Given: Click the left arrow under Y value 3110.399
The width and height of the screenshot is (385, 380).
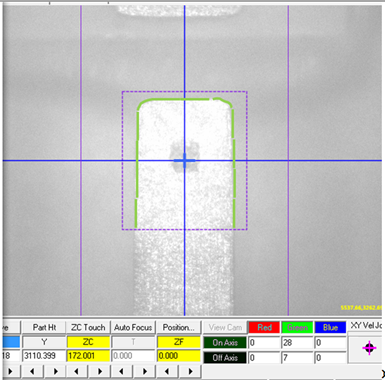Looking at the screenshot, I should 33,371.
